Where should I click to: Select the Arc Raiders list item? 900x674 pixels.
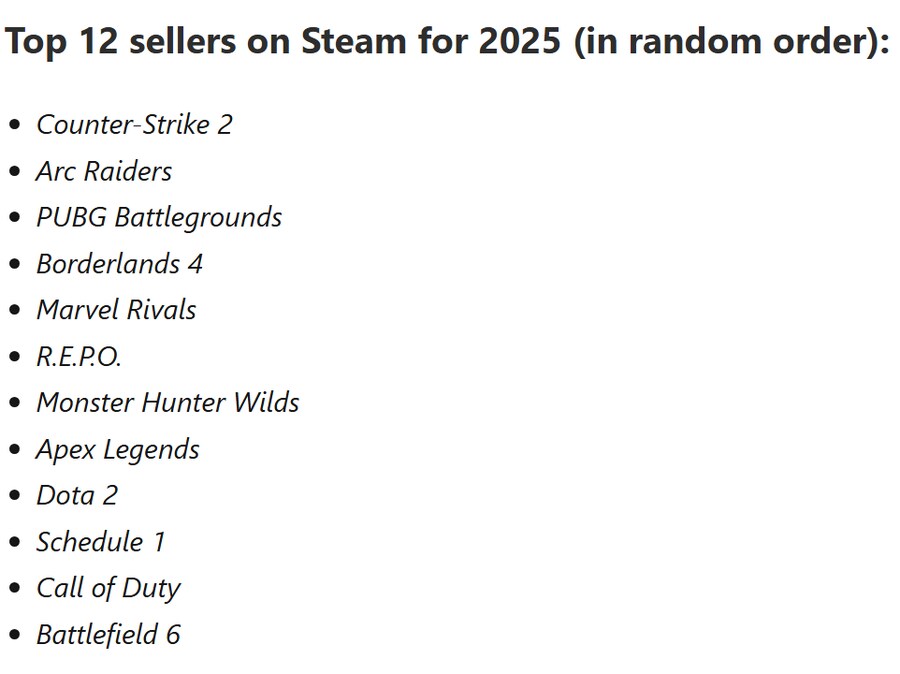[x=104, y=171]
